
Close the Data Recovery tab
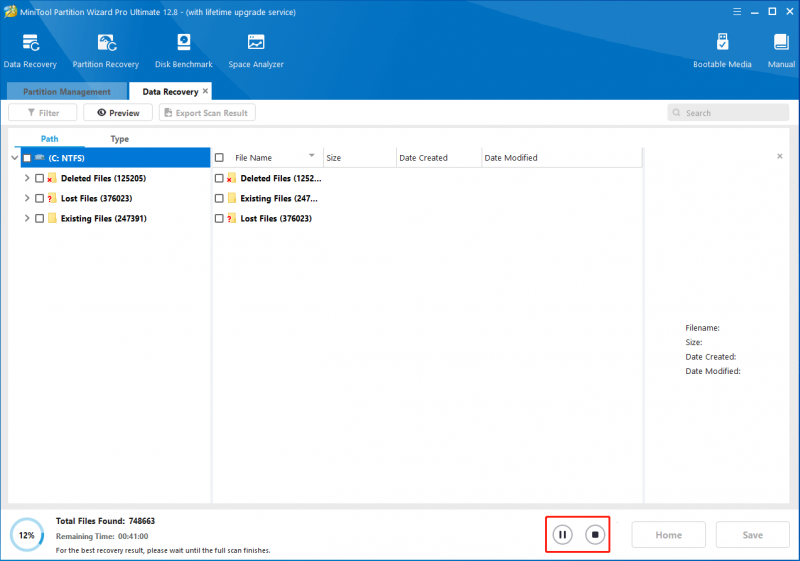205,91
